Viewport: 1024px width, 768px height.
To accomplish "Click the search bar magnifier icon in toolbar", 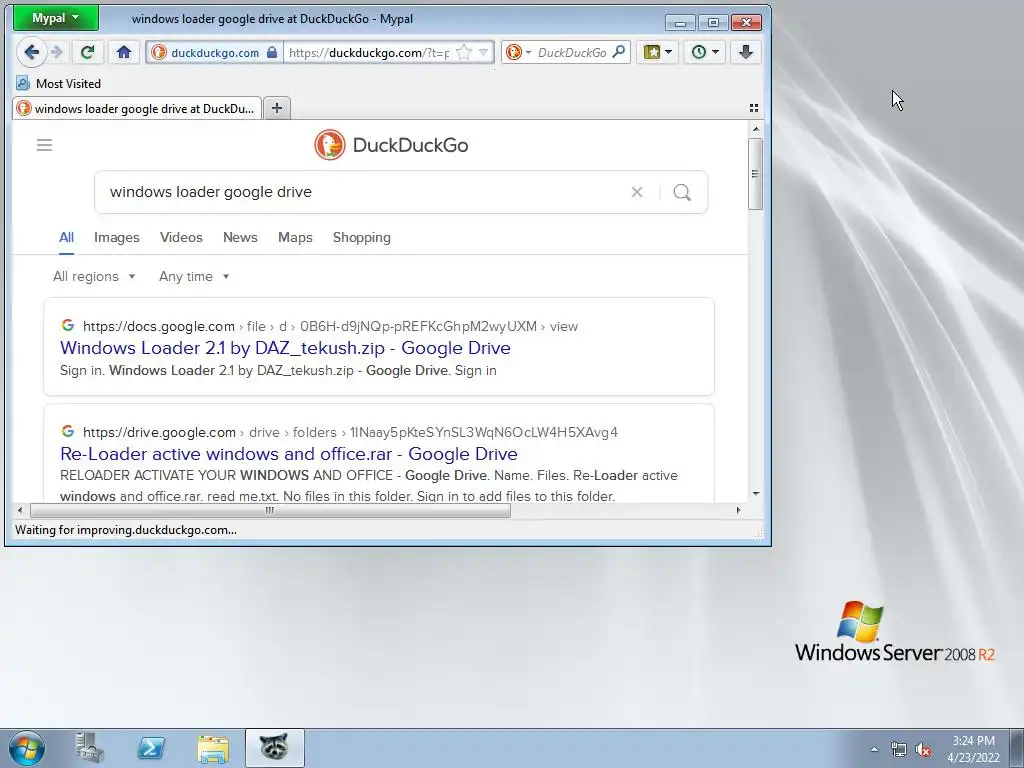I will click(618, 52).
